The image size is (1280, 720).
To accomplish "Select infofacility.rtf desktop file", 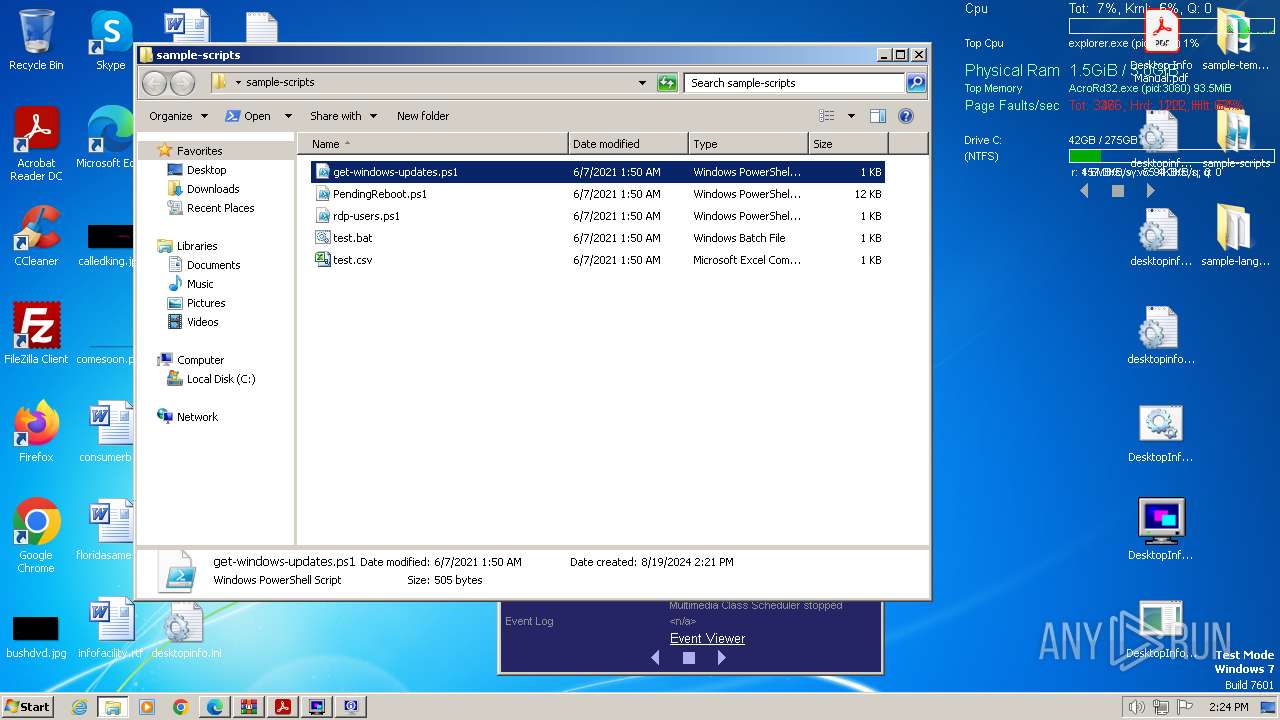I will pyautogui.click(x=110, y=628).
